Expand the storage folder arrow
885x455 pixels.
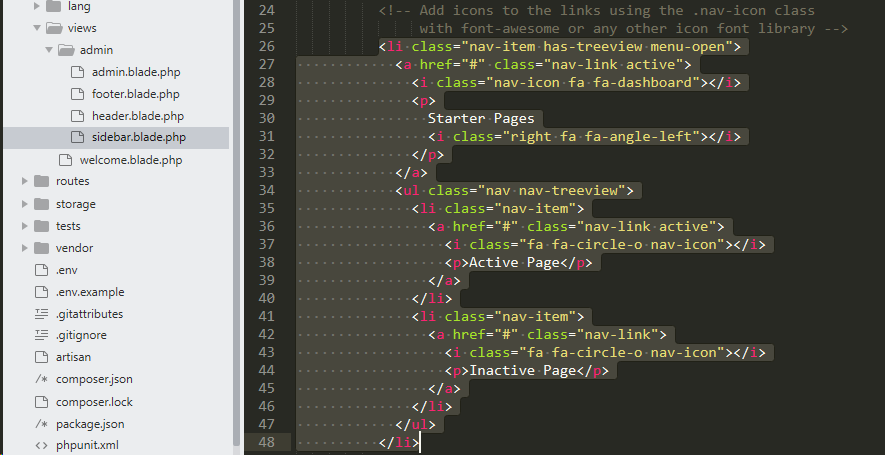(x=24, y=203)
